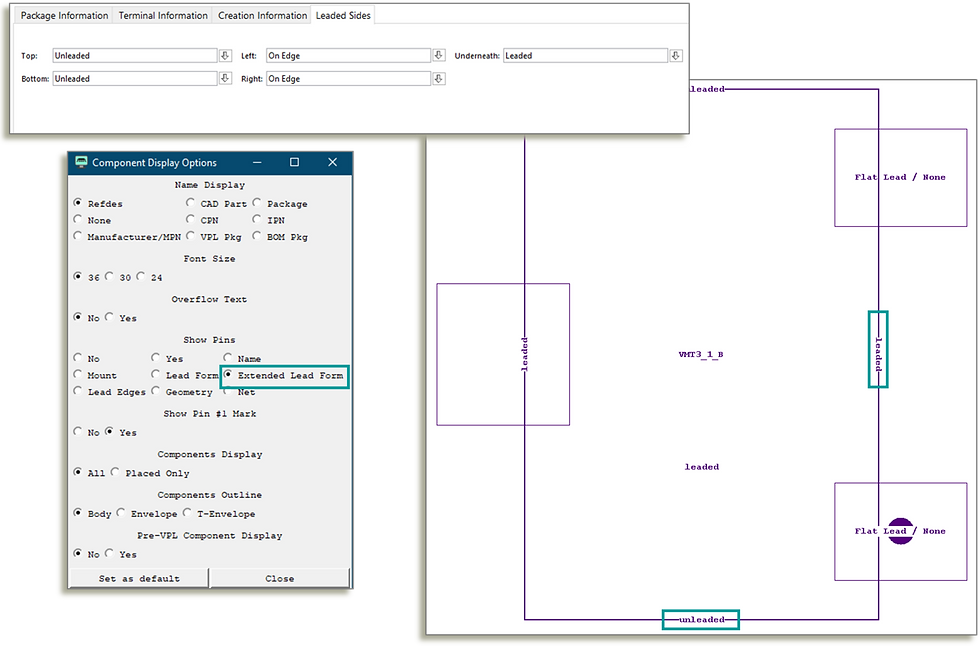
Task: Click the Component Display Options window icon
Action: tap(81, 162)
